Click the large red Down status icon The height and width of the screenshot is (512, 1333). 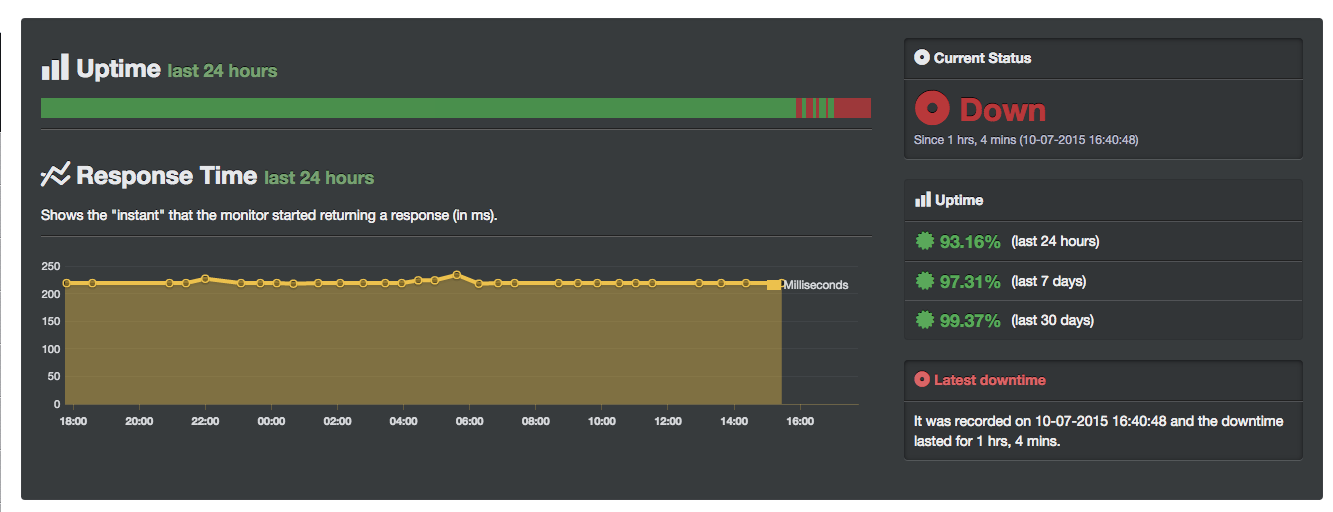932,108
